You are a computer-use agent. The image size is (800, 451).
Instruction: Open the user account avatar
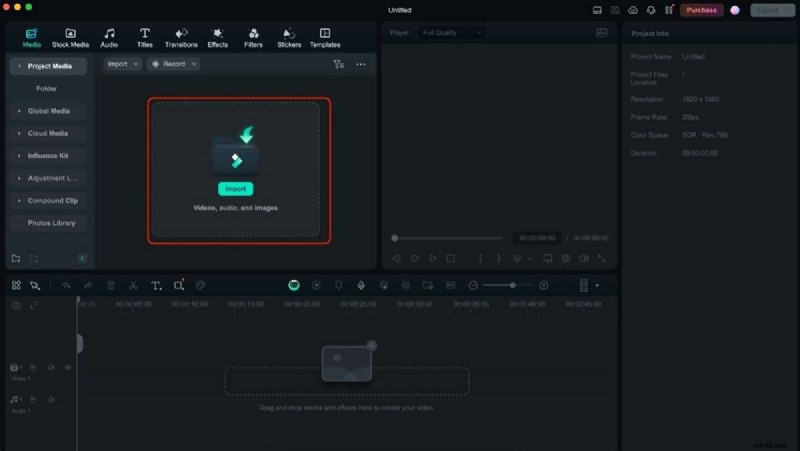735,10
